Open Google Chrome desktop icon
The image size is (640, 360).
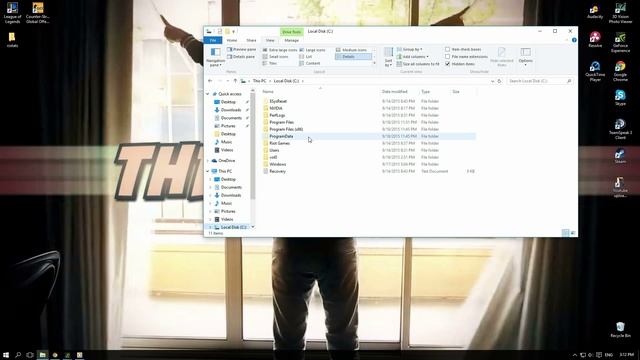point(620,71)
